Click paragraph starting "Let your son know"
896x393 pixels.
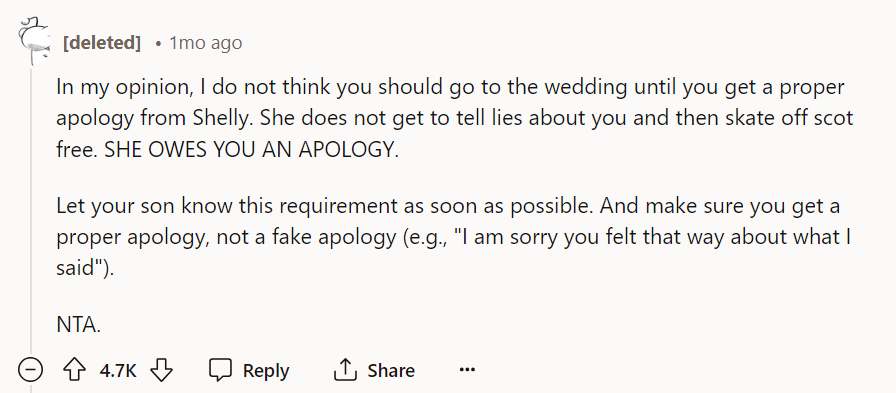(x=454, y=237)
